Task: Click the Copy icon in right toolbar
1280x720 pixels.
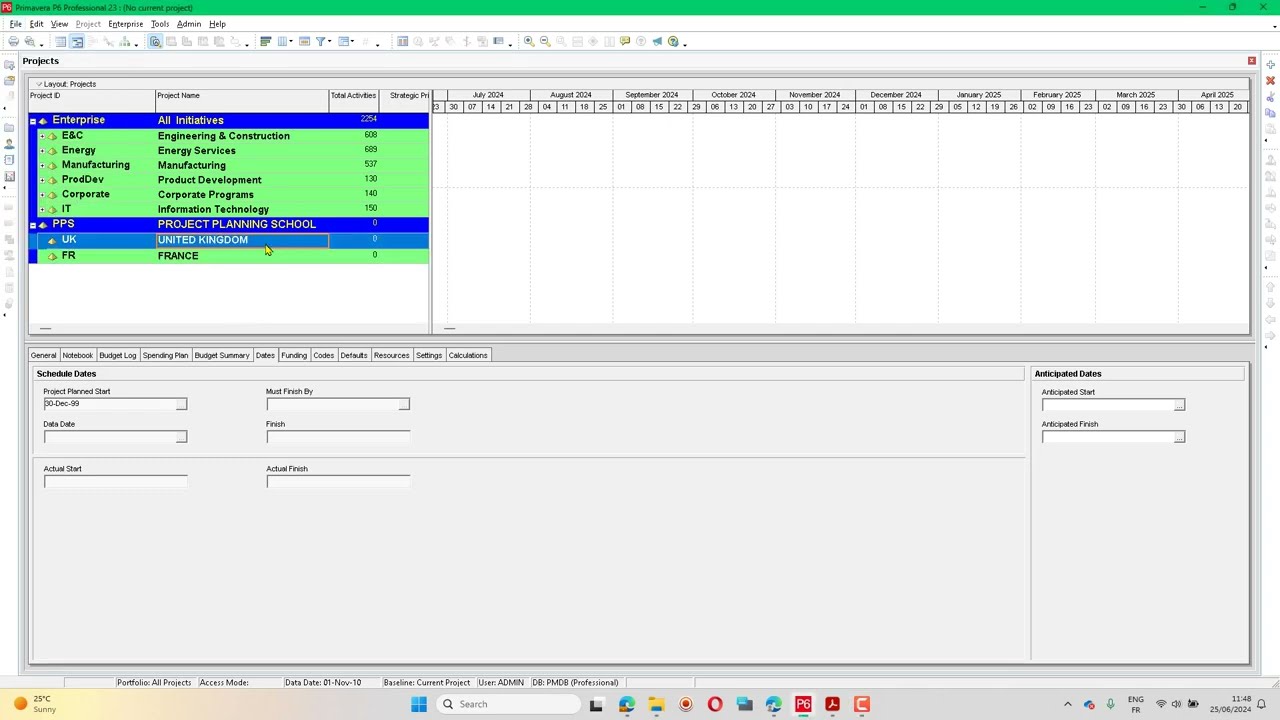Action: (1270, 113)
